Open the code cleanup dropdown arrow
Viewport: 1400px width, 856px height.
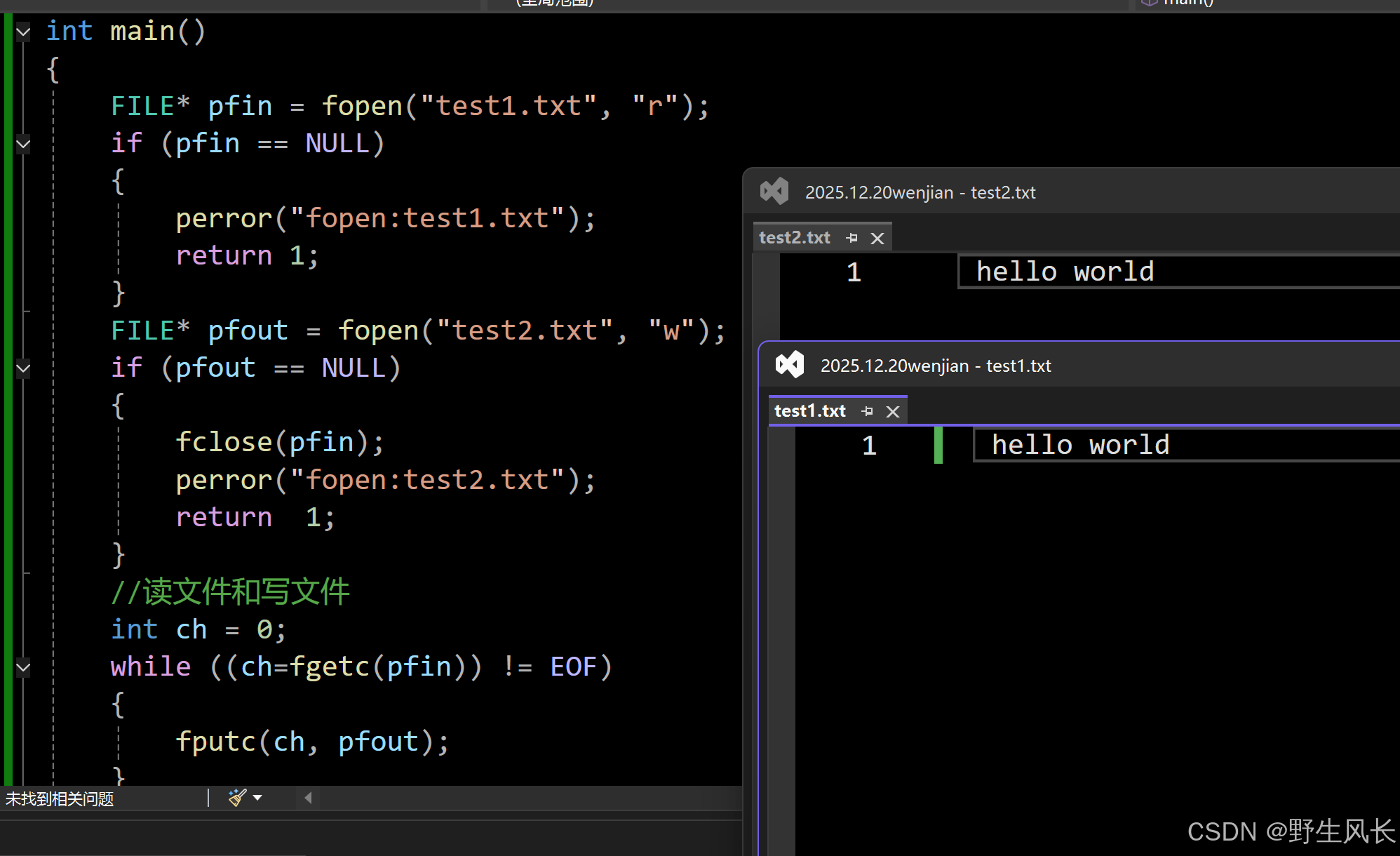click(257, 797)
